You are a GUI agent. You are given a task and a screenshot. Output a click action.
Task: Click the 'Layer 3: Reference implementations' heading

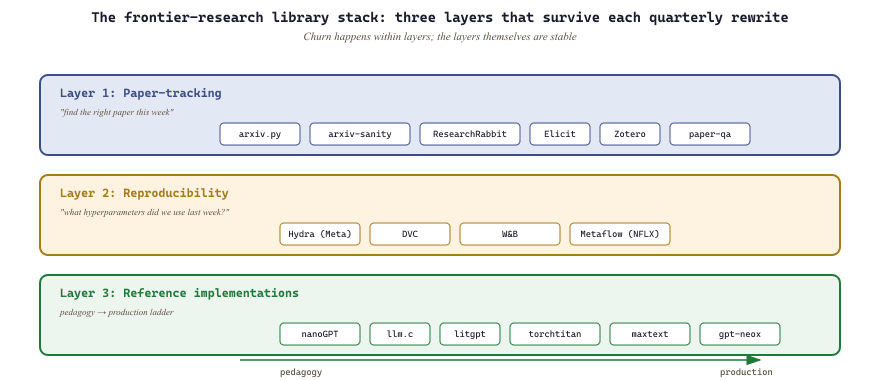pos(179,293)
